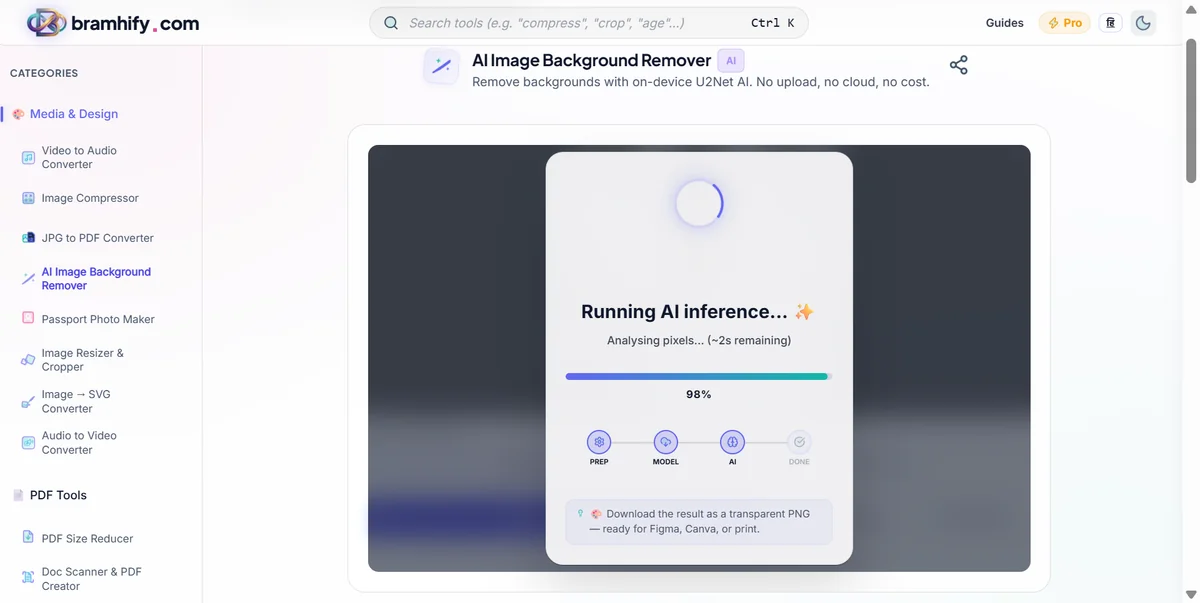Open Image → SVG Converter
The height and width of the screenshot is (603, 1200).
76,401
